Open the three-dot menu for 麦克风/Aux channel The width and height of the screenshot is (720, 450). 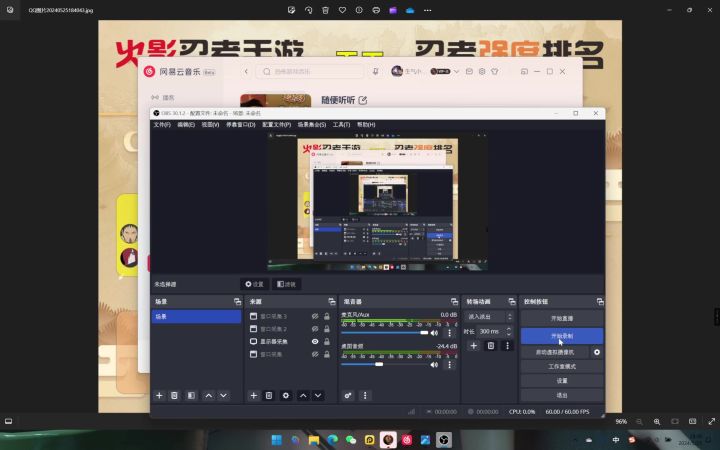[450, 333]
